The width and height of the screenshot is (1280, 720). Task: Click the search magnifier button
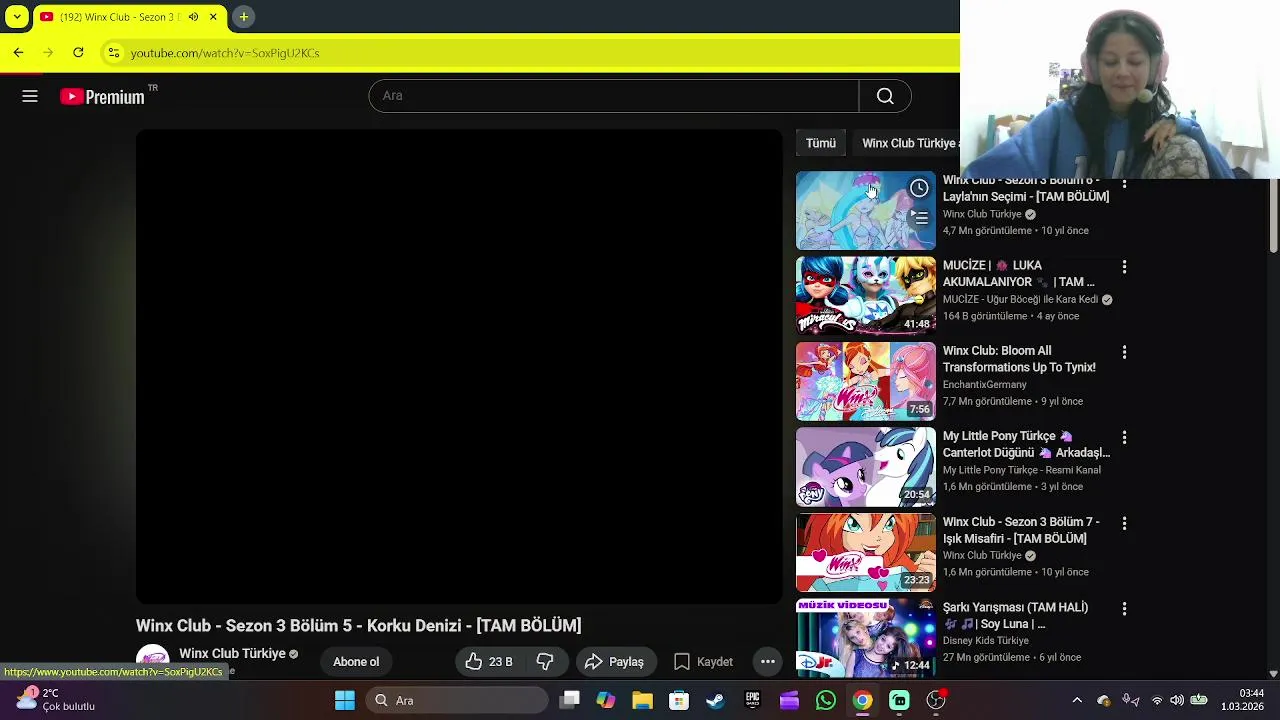pos(885,96)
